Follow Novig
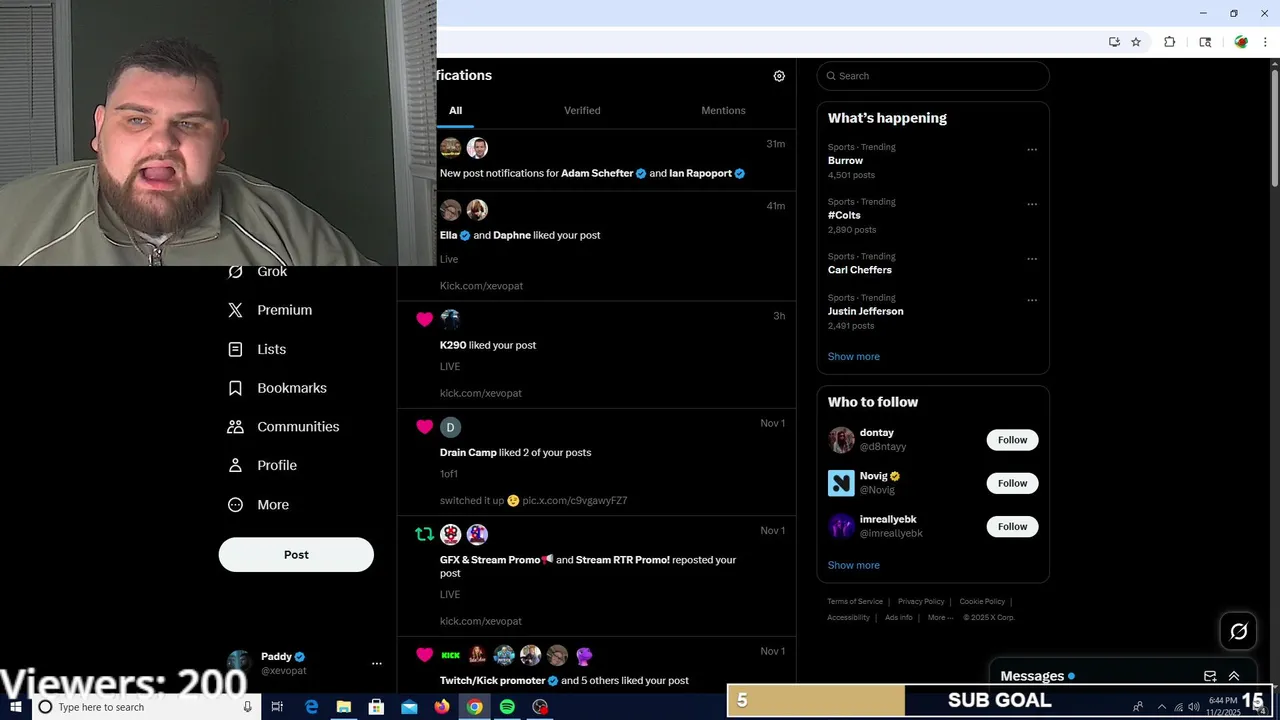 tap(1012, 483)
